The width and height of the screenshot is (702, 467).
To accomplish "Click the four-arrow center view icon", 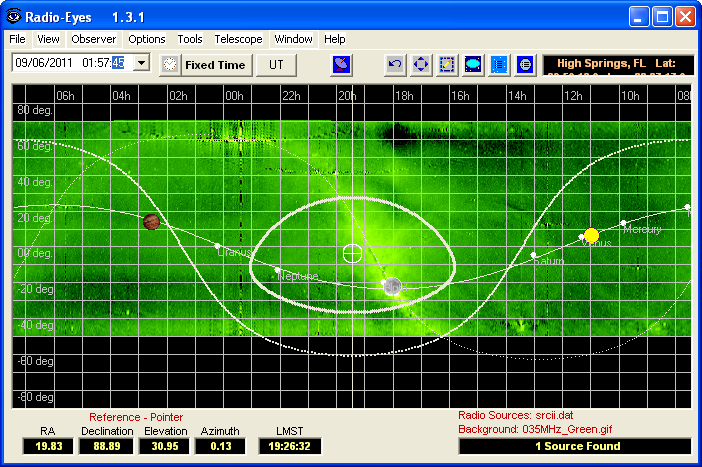I will (x=422, y=65).
